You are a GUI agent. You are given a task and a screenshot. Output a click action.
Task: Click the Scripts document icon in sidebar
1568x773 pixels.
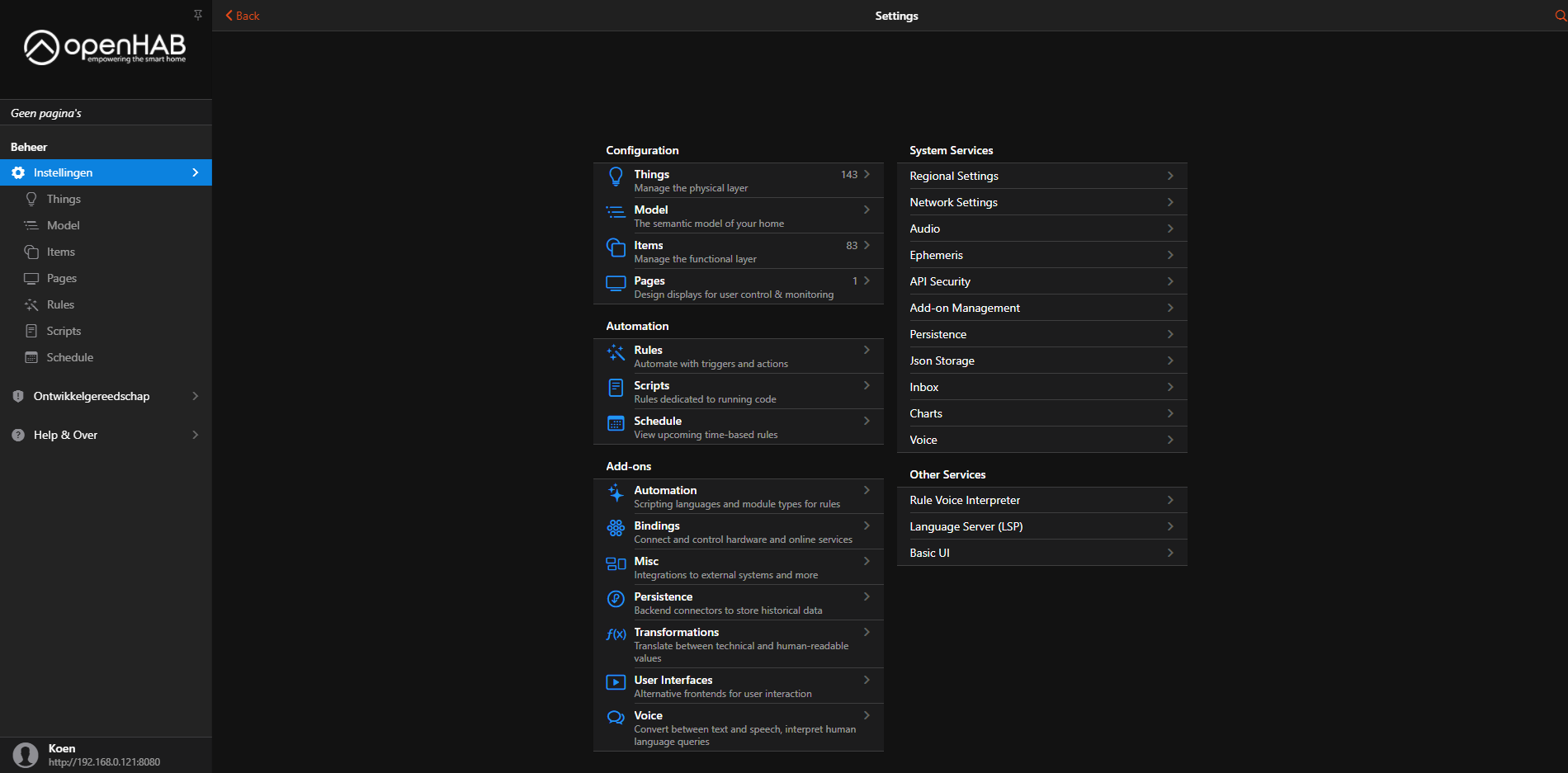pos(31,331)
